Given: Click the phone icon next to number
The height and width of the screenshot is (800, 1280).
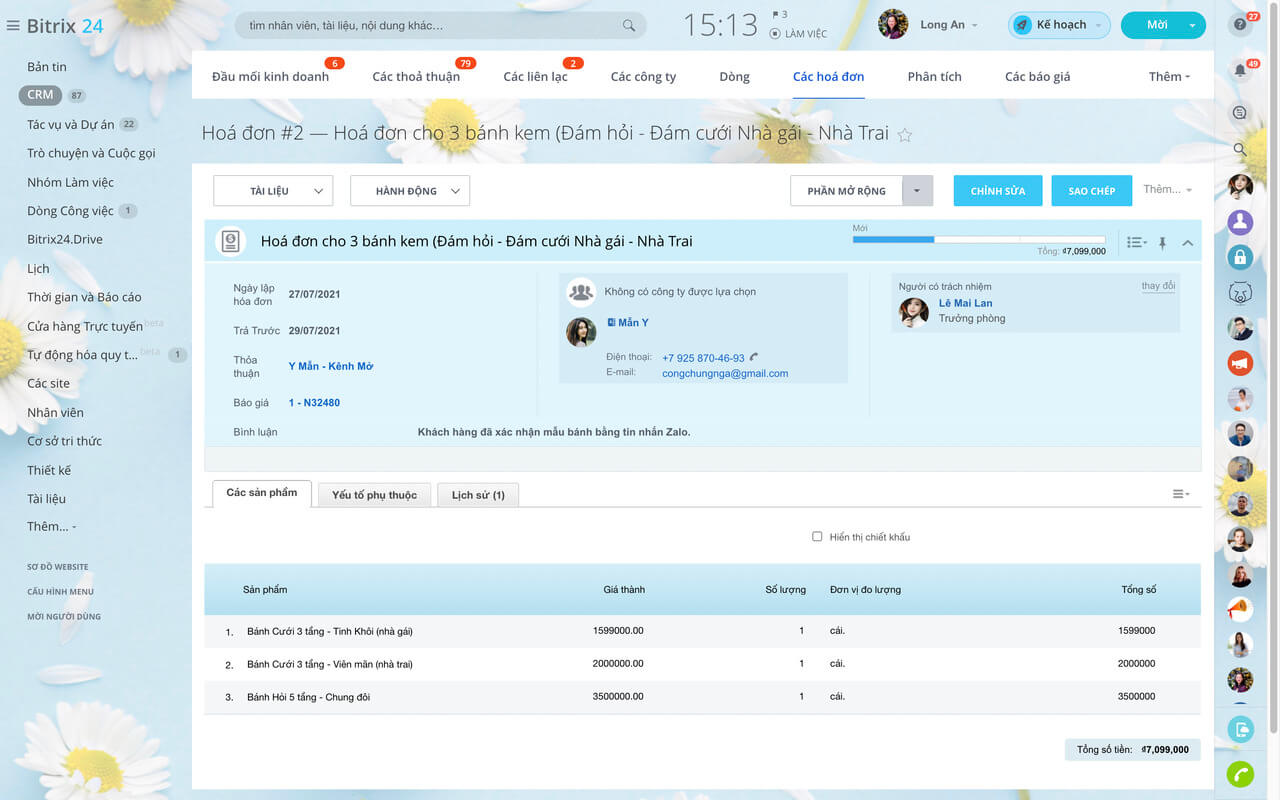Looking at the screenshot, I should [x=754, y=357].
